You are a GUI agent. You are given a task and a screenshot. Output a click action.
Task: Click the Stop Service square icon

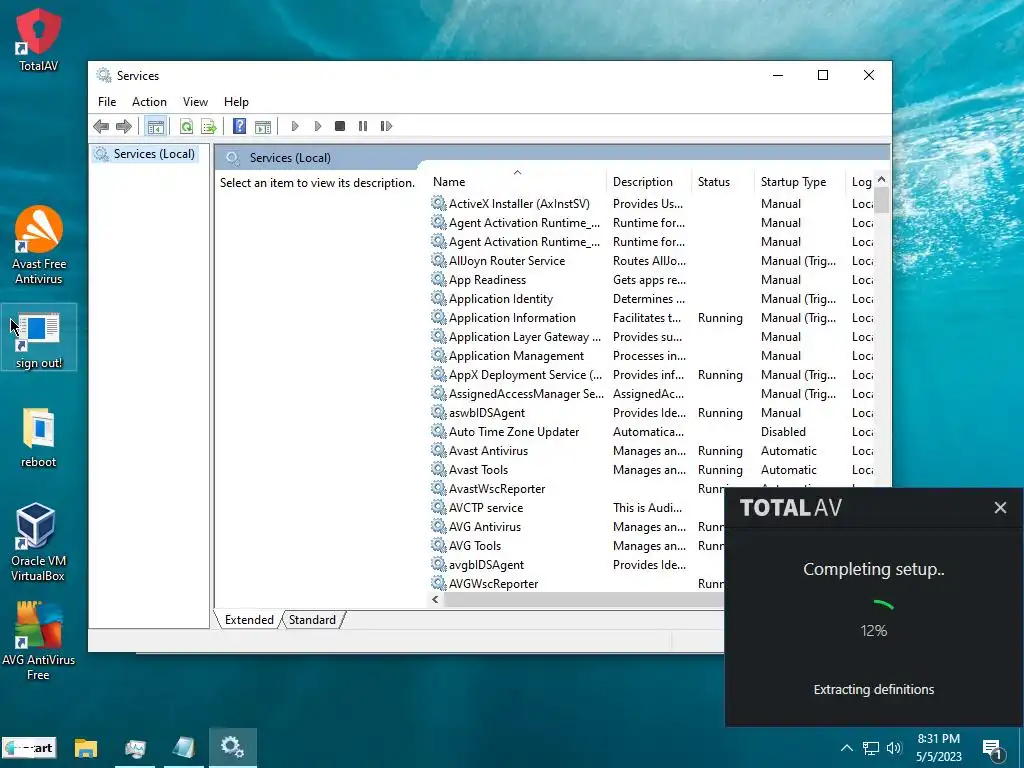[340, 126]
